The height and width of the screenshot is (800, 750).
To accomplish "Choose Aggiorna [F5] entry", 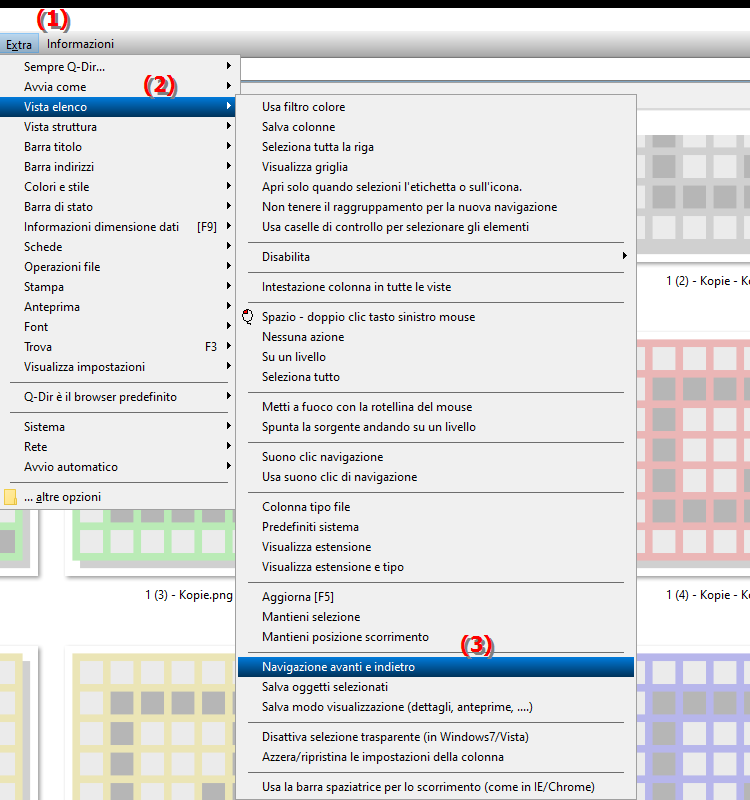I will coord(436,596).
